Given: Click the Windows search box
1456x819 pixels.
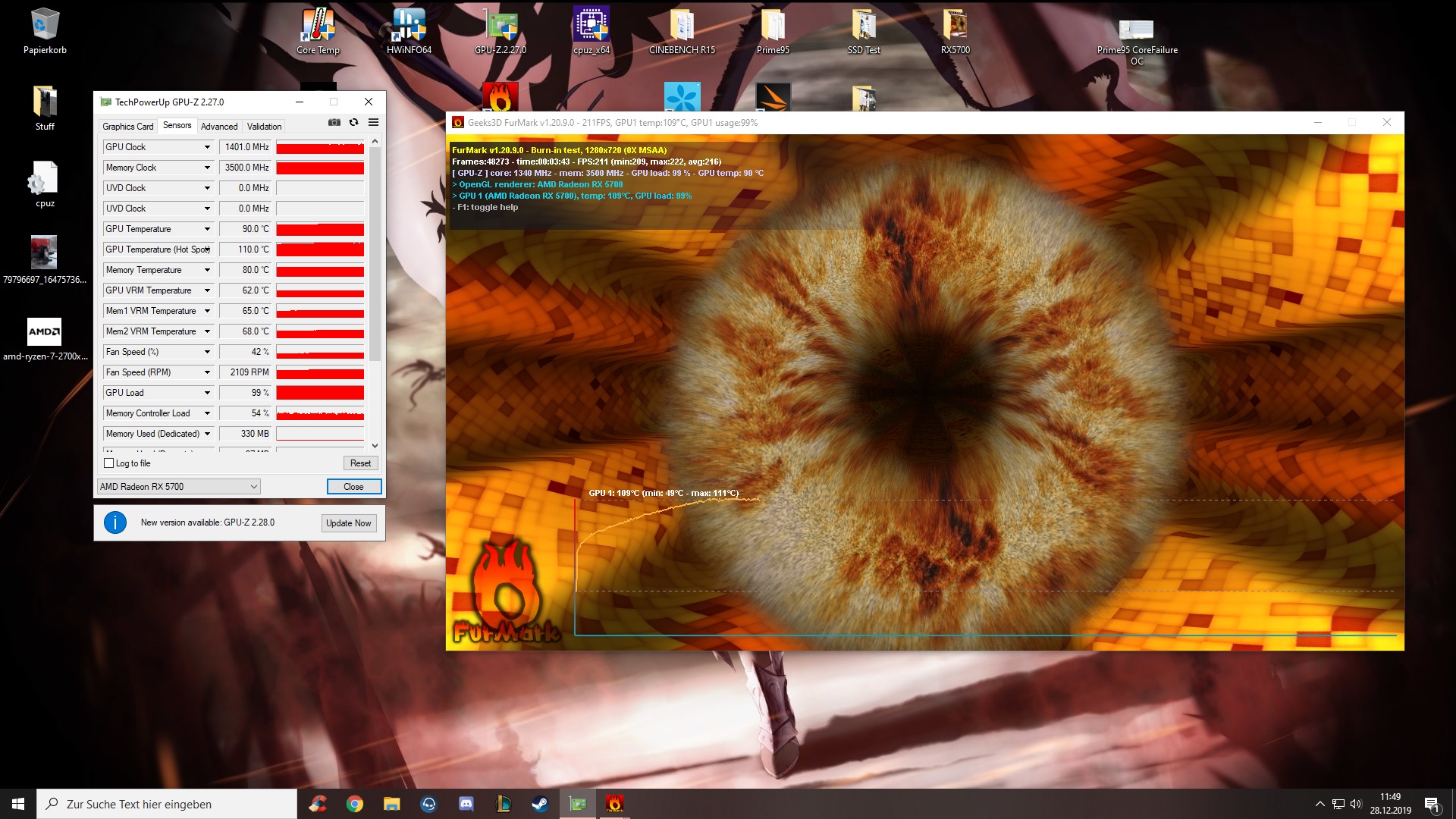Looking at the screenshot, I should point(167,804).
